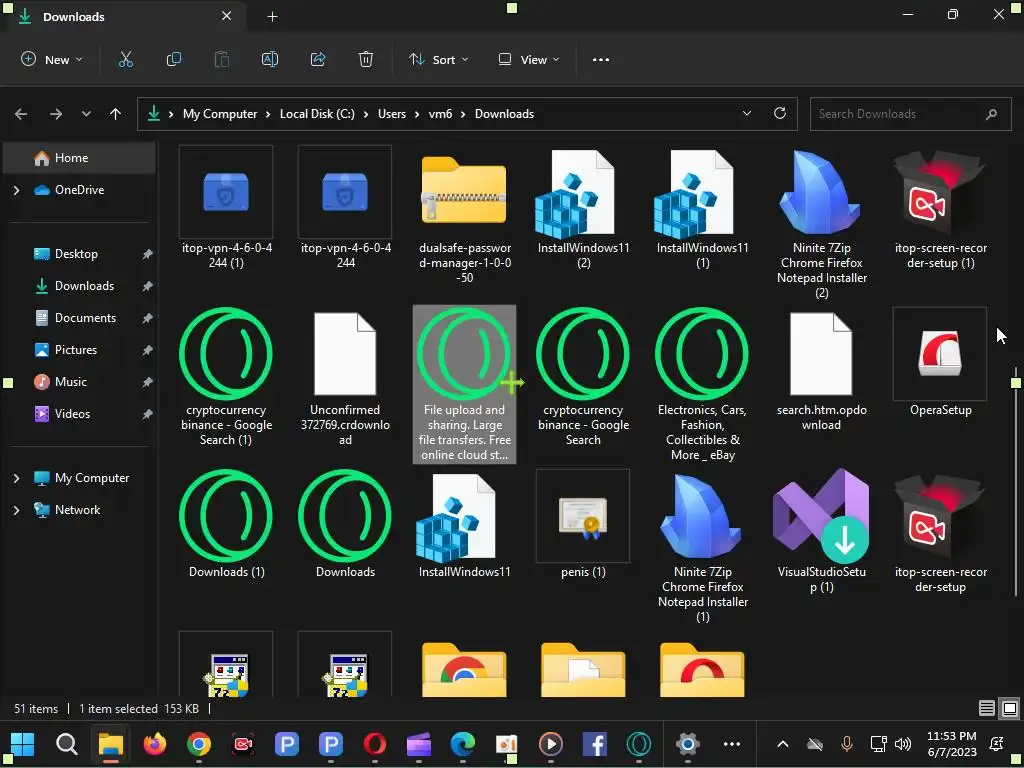Screen dimensions: 1024x768
Task: Click the Cut scissors icon
Action: [x=125, y=59]
